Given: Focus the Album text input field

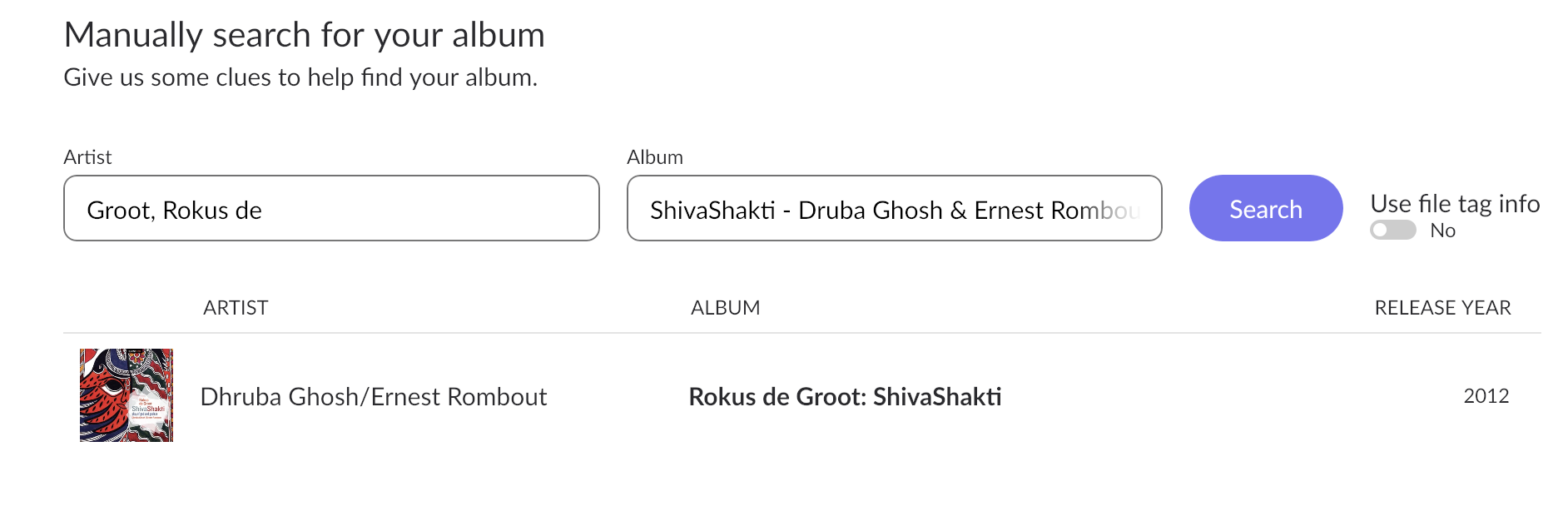Looking at the screenshot, I should 895,208.
